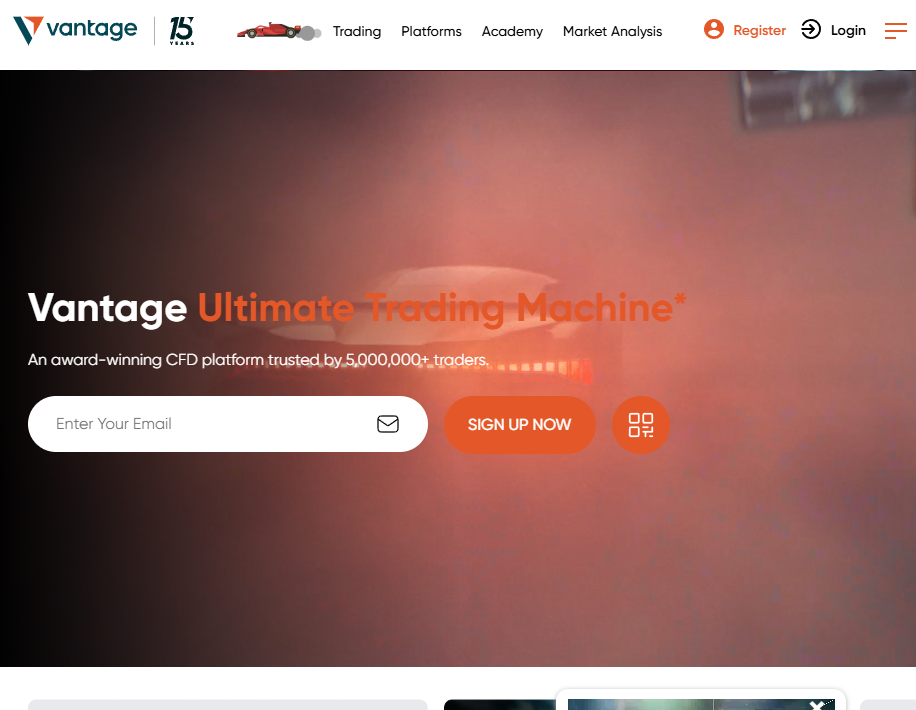Image resolution: width=916 pixels, height=710 pixels.
Task: Open the Platforms menu
Action: (431, 32)
